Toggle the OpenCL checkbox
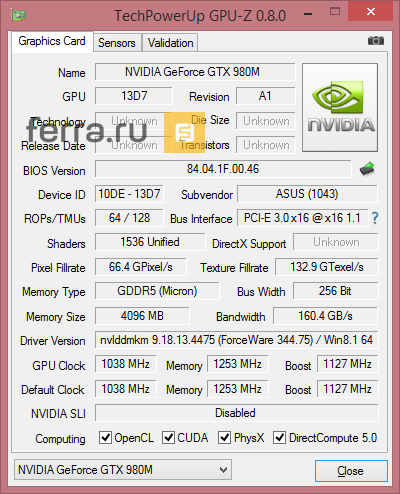The image size is (400, 494). (105, 437)
